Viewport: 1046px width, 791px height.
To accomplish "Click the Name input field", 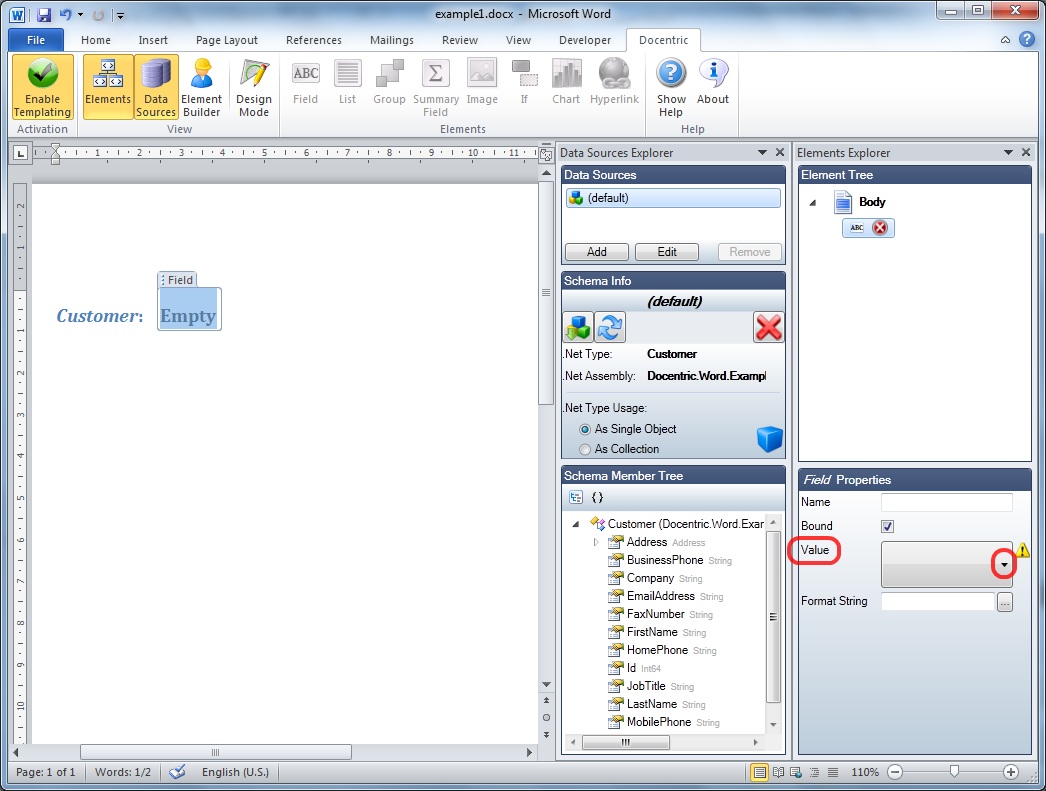I will 947,502.
